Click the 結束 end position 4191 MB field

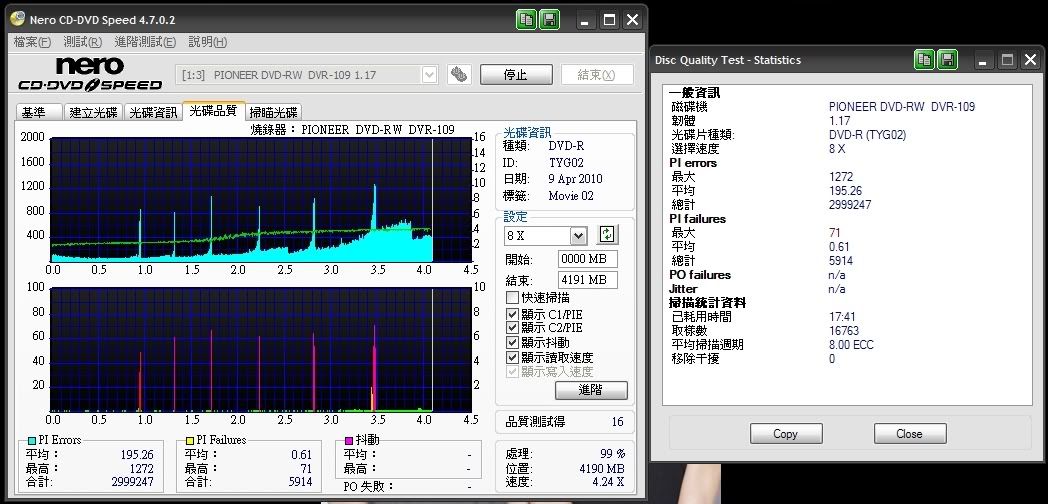tap(587, 280)
